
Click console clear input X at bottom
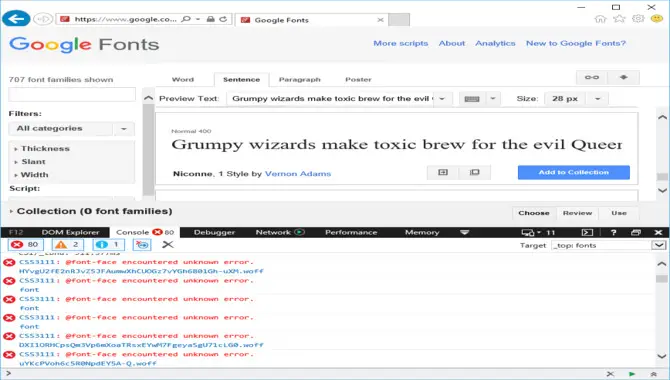pos(611,374)
